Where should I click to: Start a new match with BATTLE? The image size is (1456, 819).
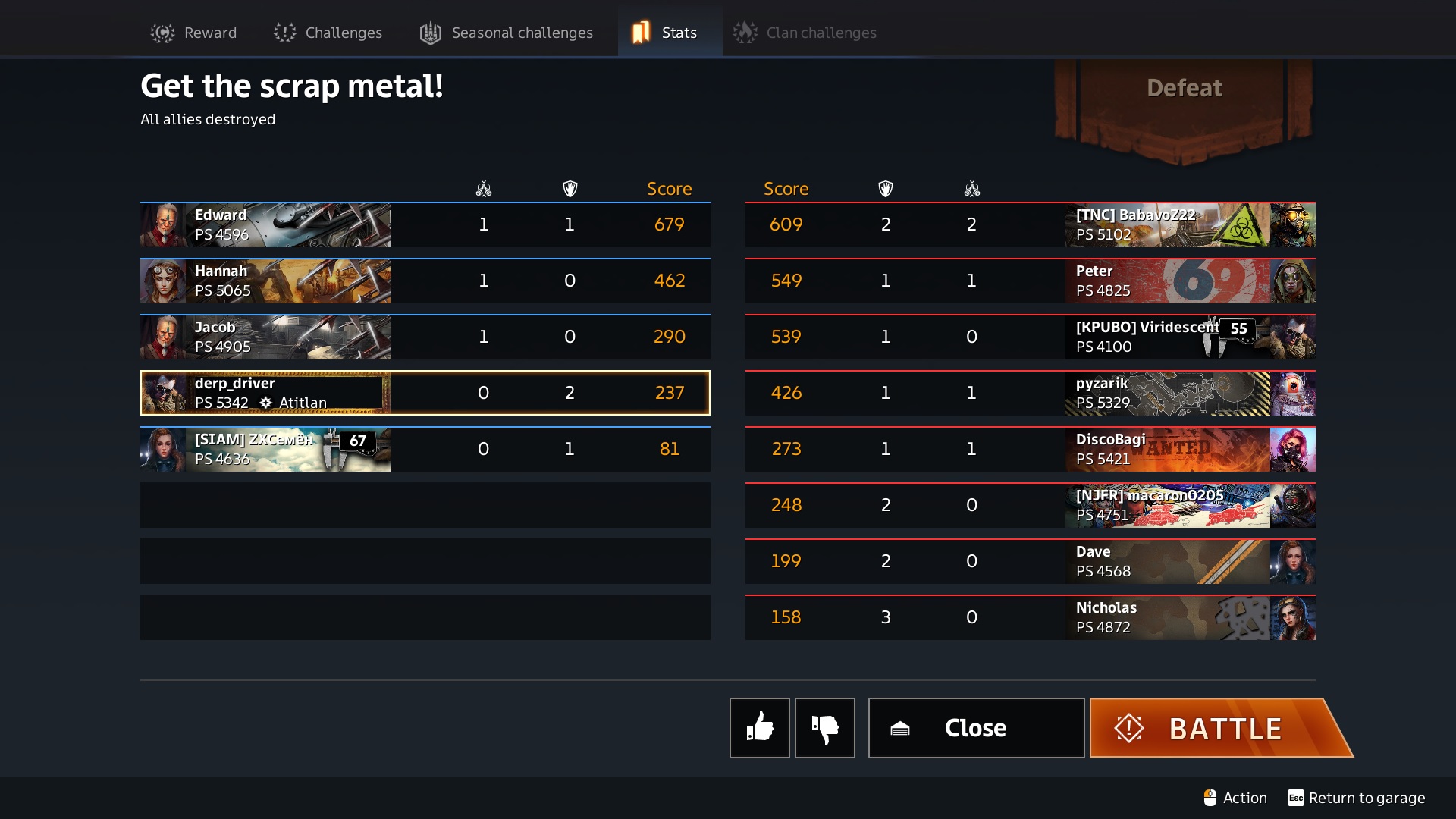pos(1221,728)
